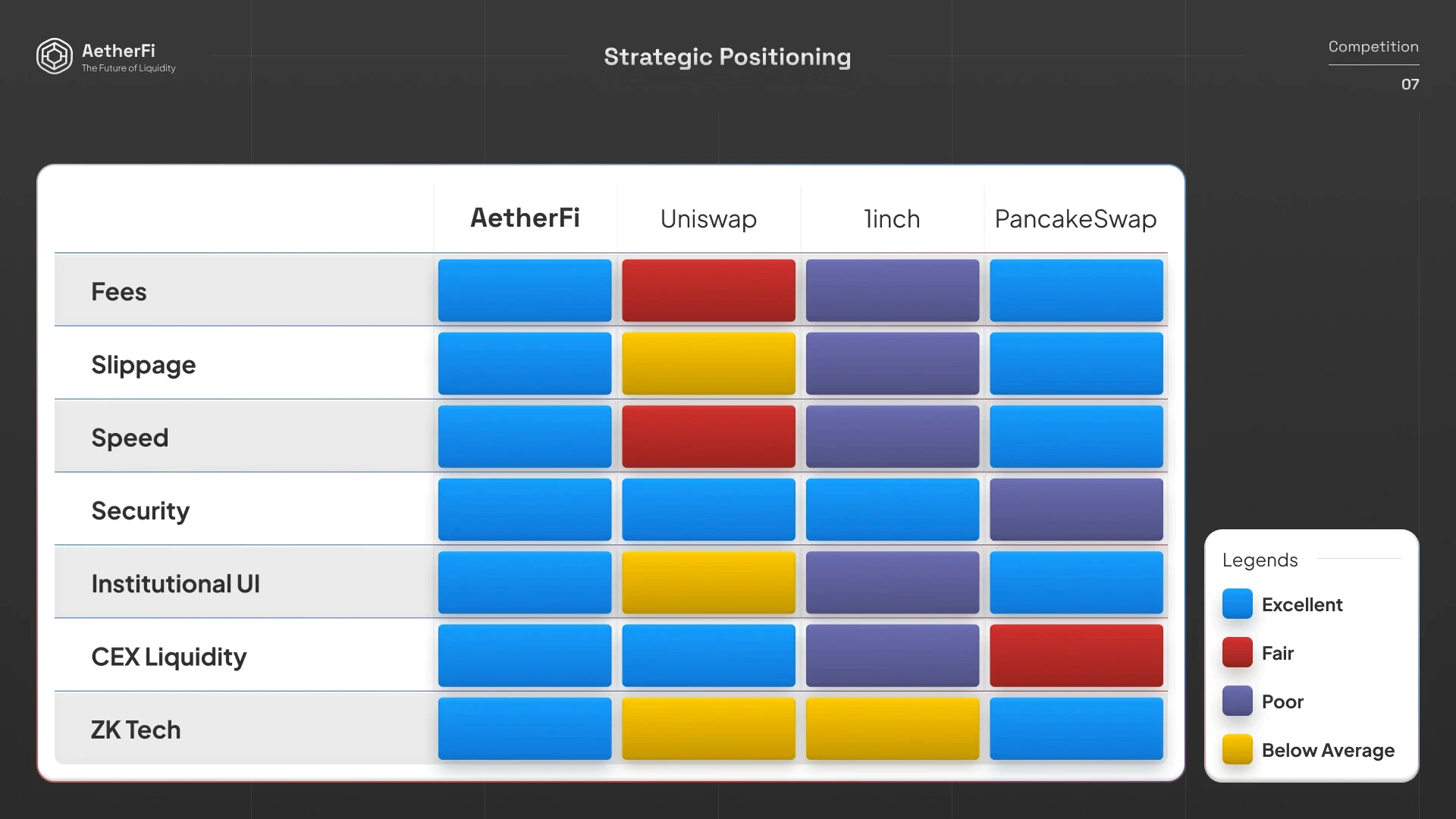This screenshot has height=819, width=1456.
Task: Click the red Uniswap Fees cell
Action: [x=708, y=290]
